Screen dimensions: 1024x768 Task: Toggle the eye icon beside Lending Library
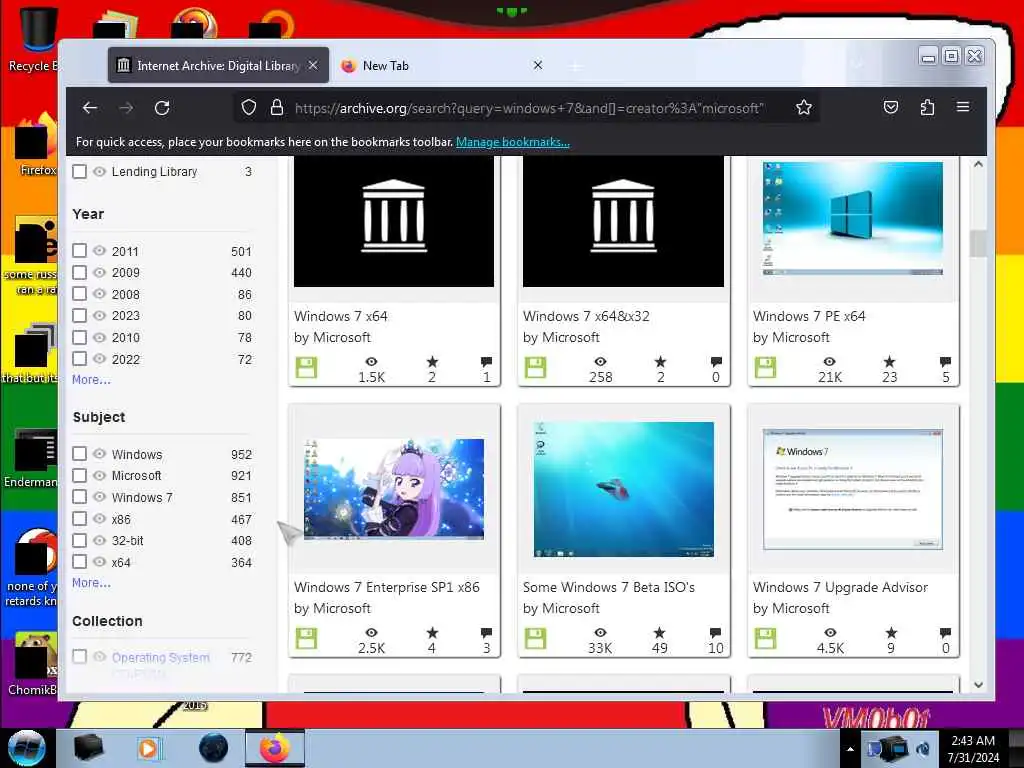tap(99, 172)
